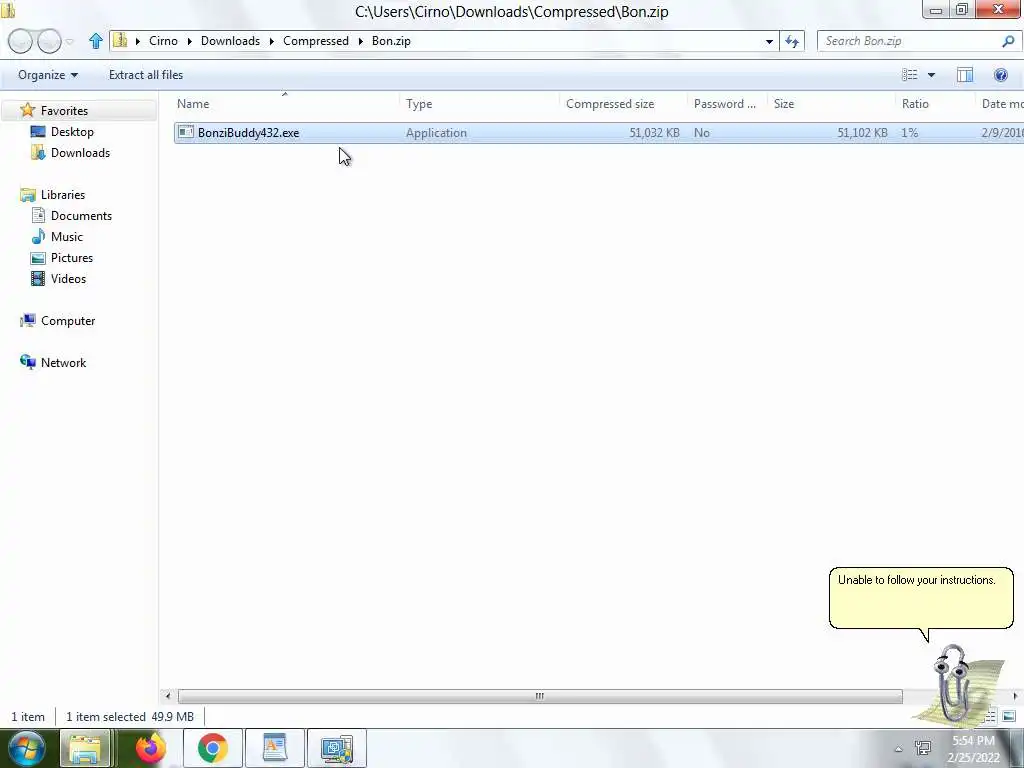This screenshot has height=768, width=1024.
Task: Click the Computer icon in sidebar
Action: click(x=27, y=320)
